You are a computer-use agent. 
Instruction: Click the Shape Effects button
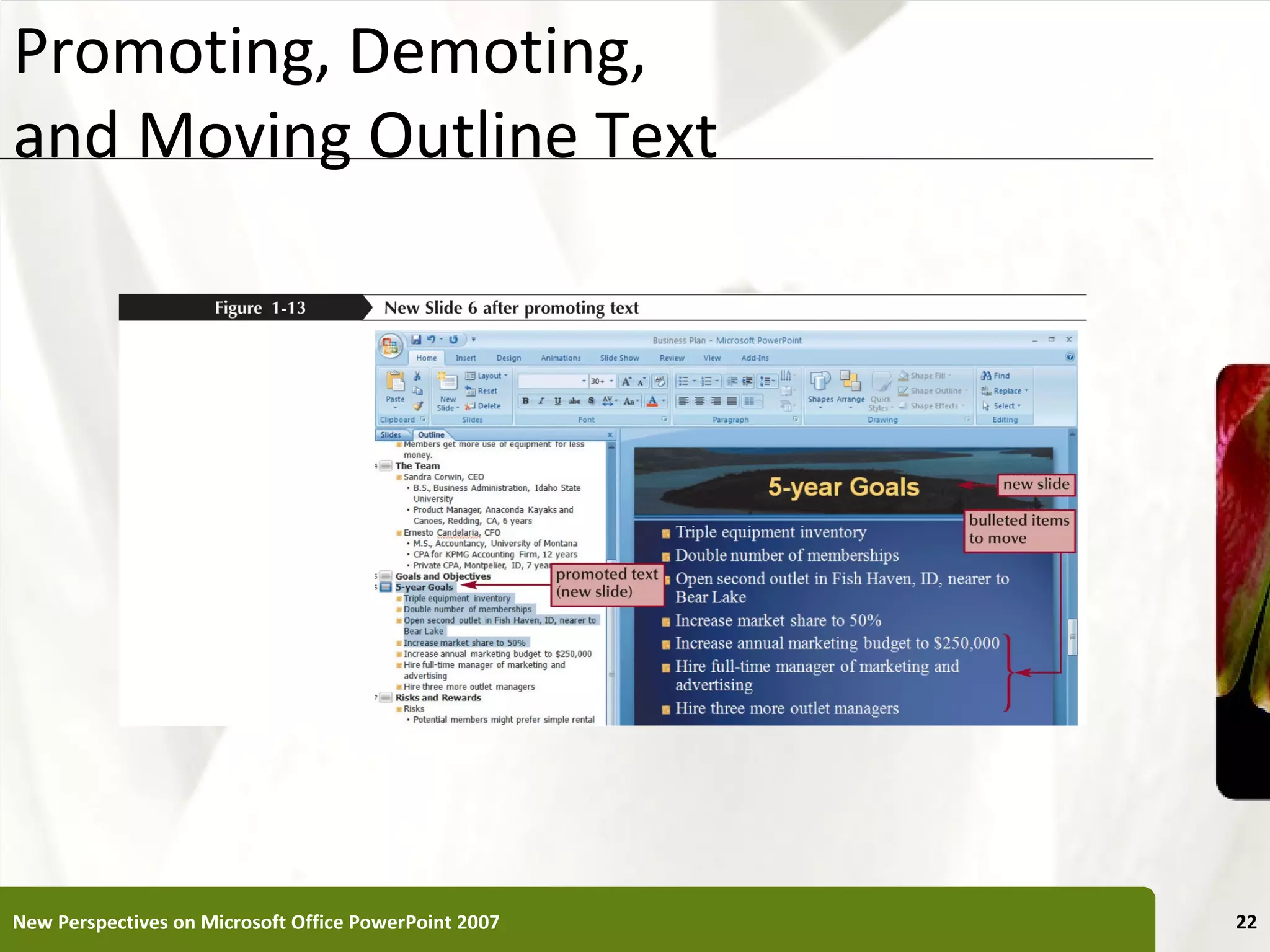tap(932, 406)
